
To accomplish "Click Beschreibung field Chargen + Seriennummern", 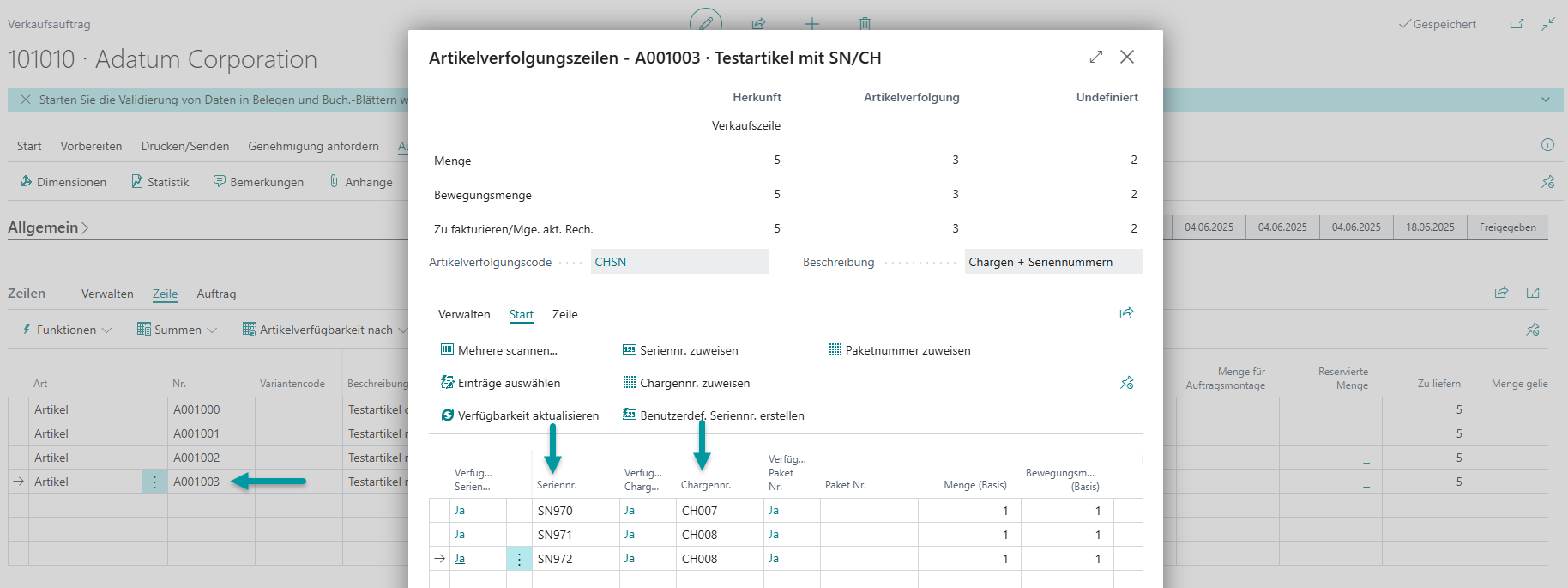I will click(x=1053, y=262).
